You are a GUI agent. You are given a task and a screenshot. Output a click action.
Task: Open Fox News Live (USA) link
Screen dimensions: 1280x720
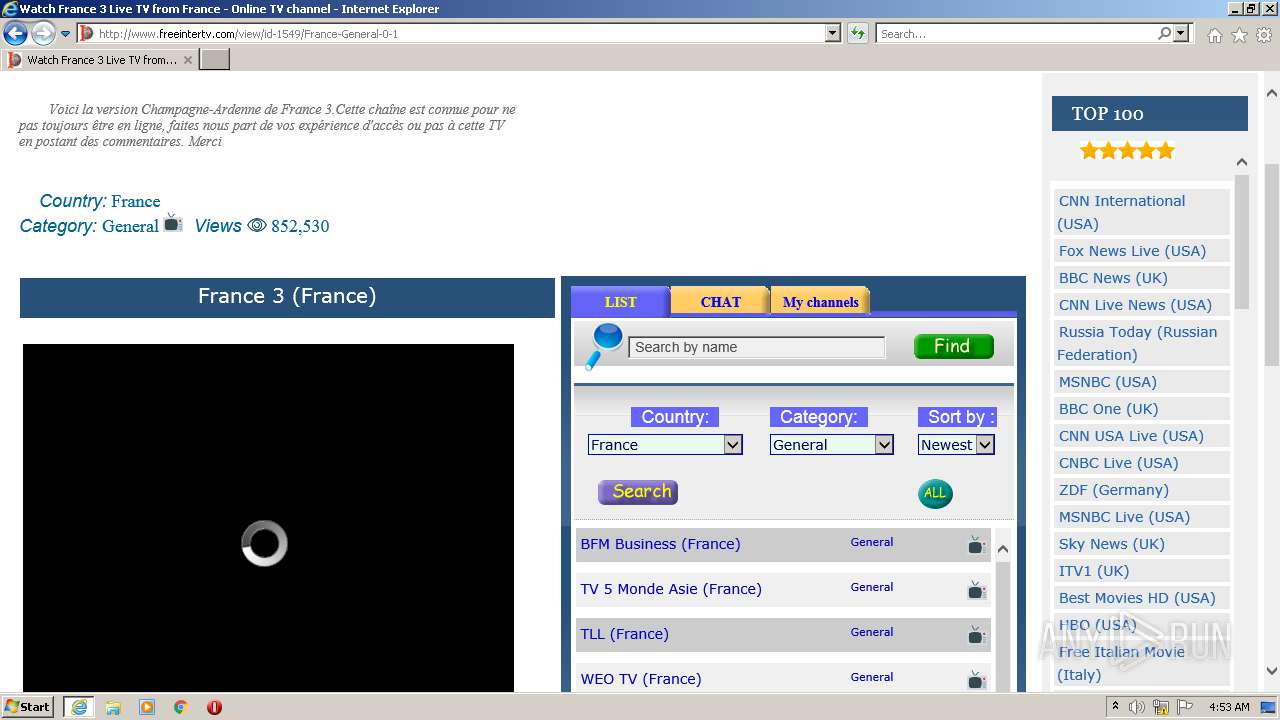click(x=1132, y=251)
